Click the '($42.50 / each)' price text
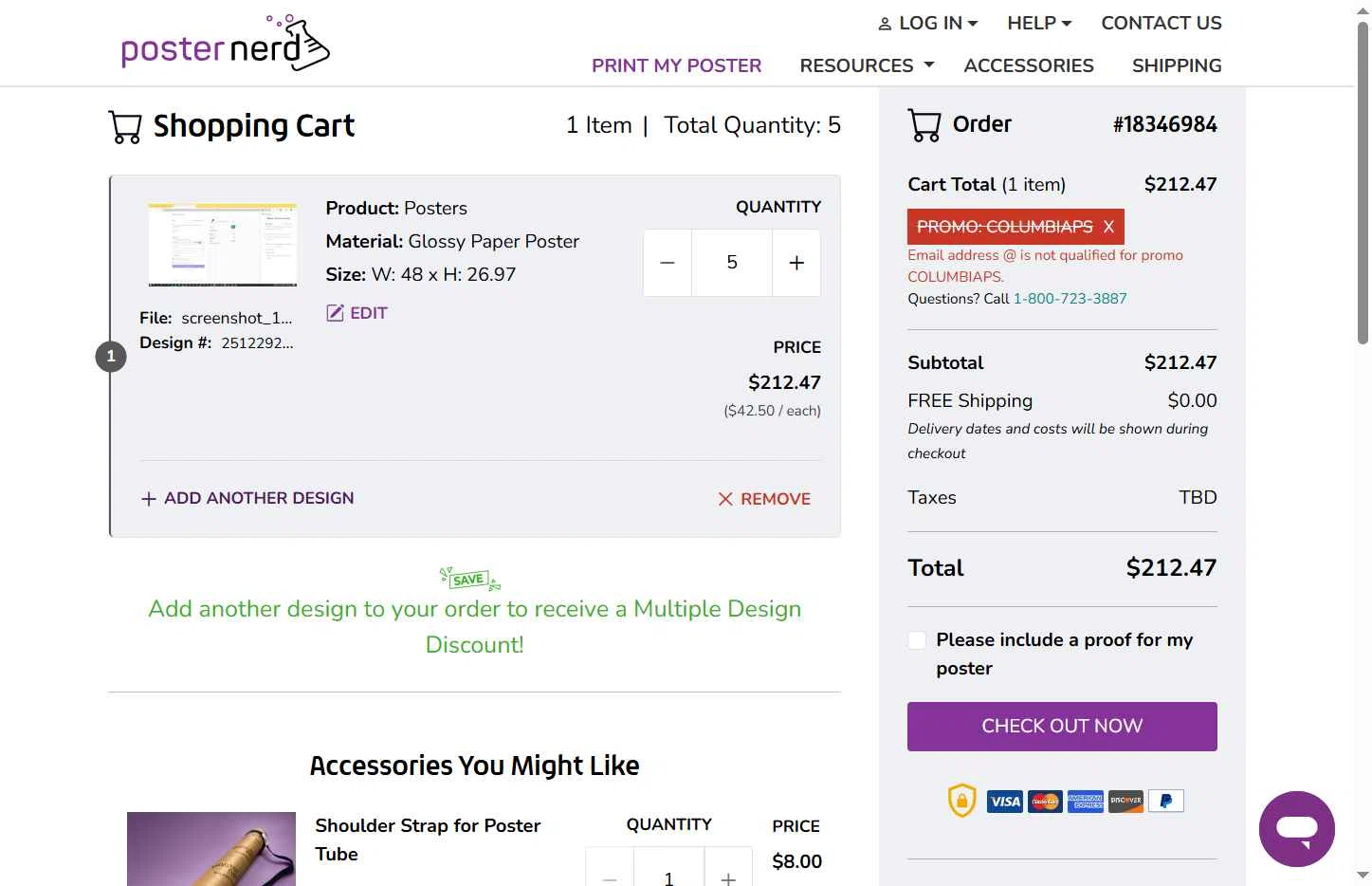Screen dimensions: 1372x886 (772, 411)
